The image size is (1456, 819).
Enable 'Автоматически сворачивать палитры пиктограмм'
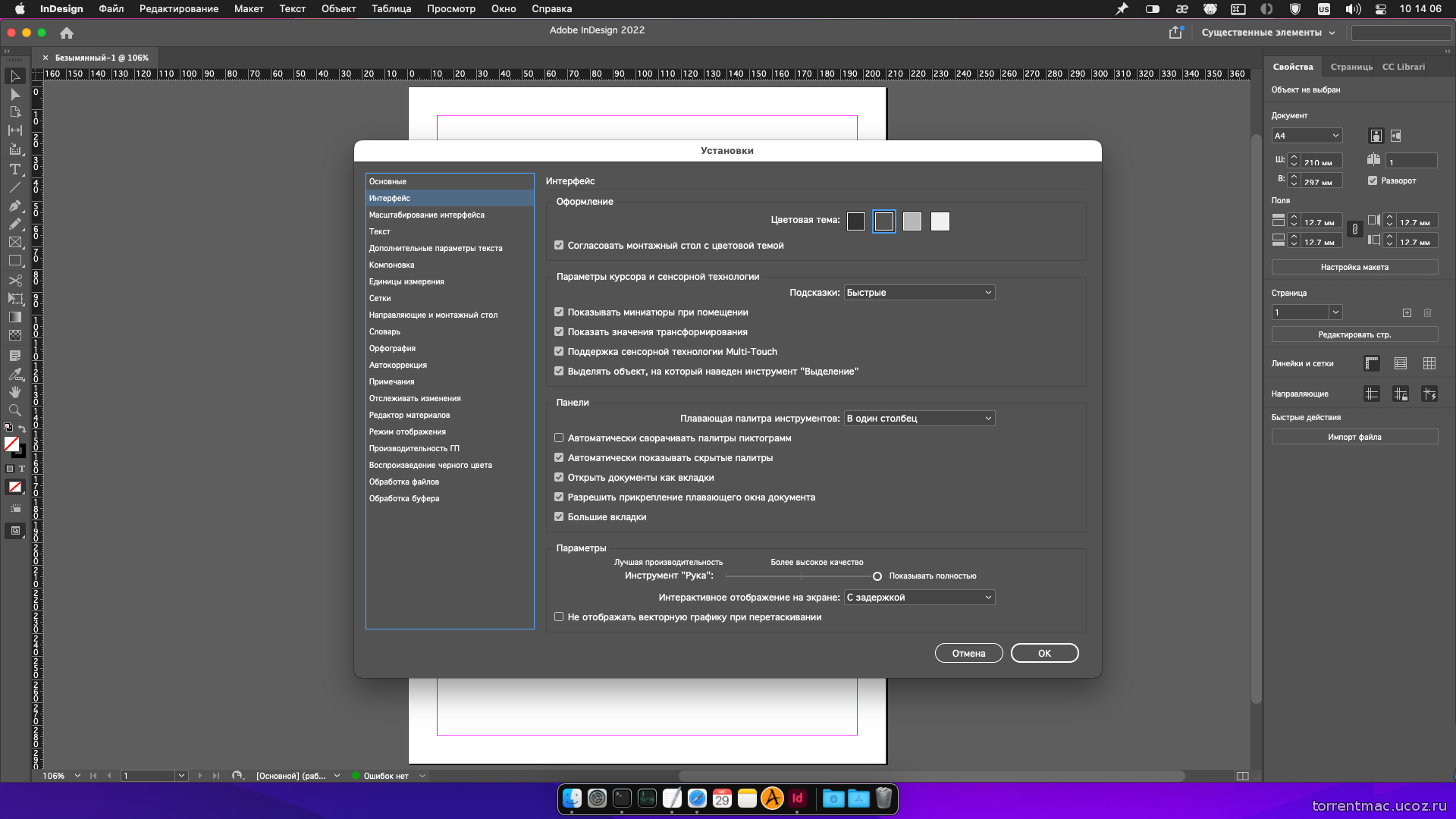tap(559, 438)
